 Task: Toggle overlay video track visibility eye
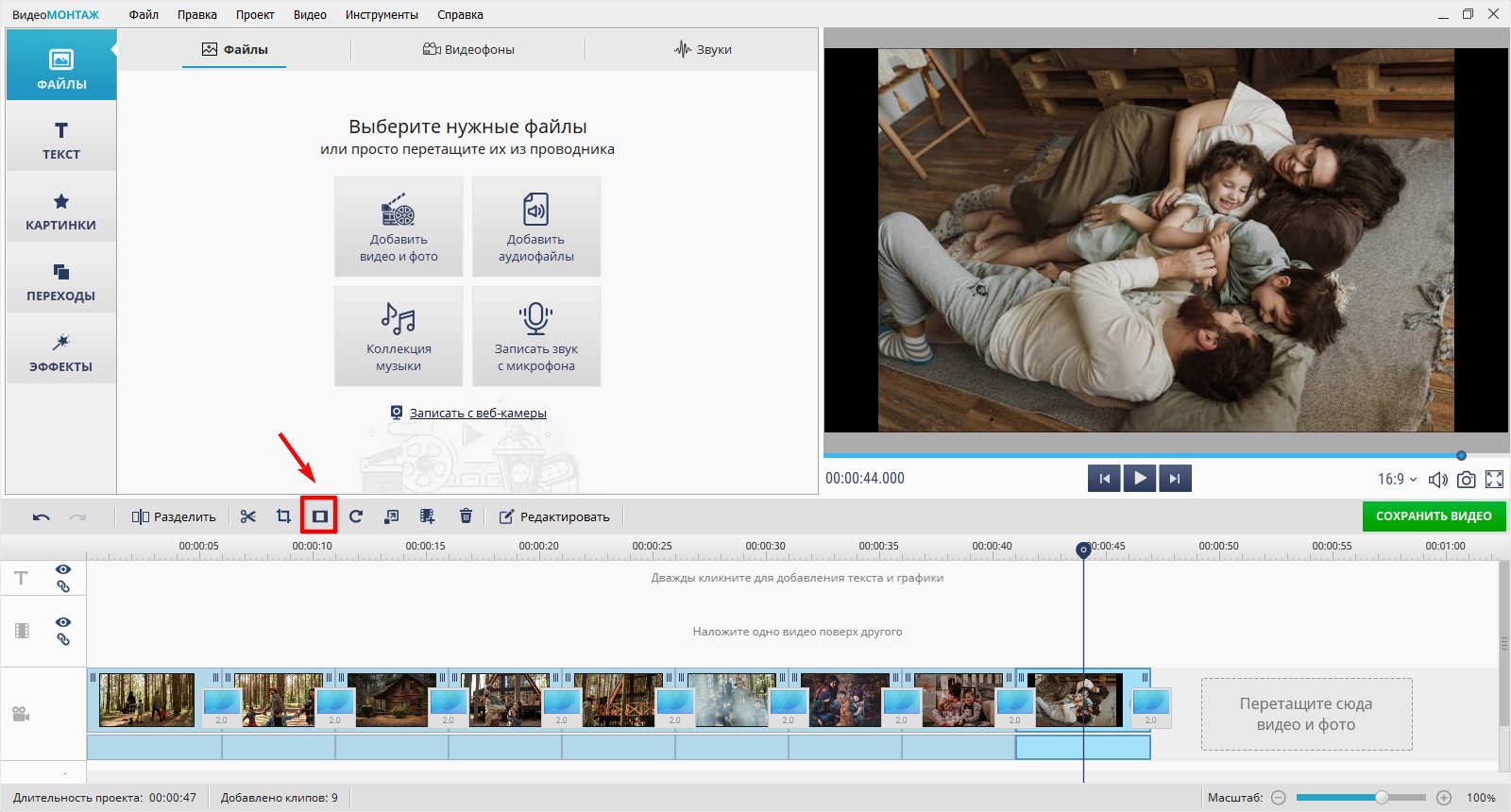pyautogui.click(x=63, y=622)
